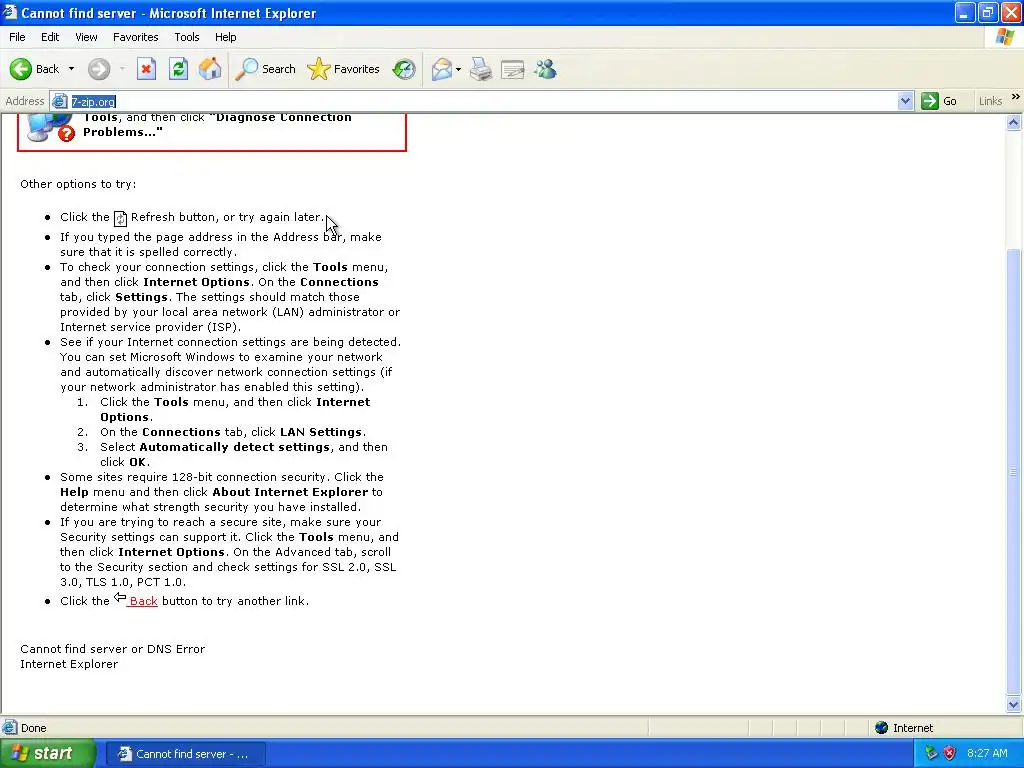Screen dimensions: 1024x768
Task: Click the network diagnose icon with question mark
Action: tap(51, 127)
